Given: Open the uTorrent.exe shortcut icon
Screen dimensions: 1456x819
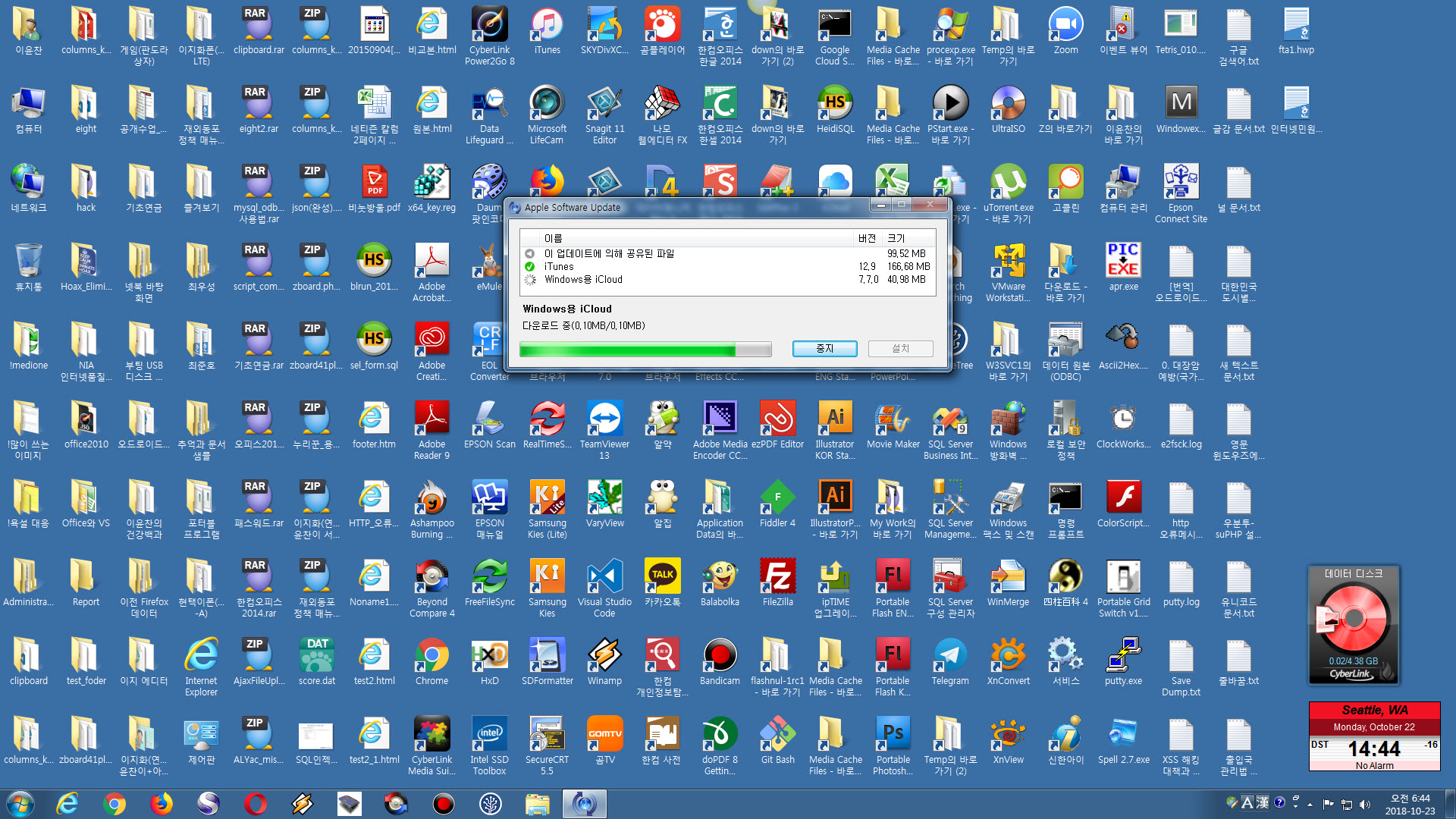Looking at the screenshot, I should (1008, 193).
